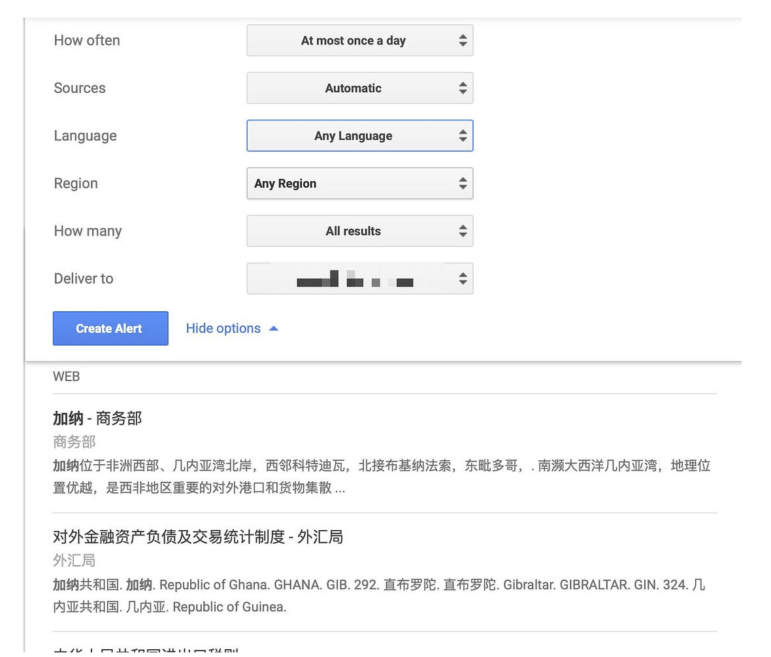771x657 pixels.
Task: Open the Any Language dropdown
Action: [x=359, y=136]
